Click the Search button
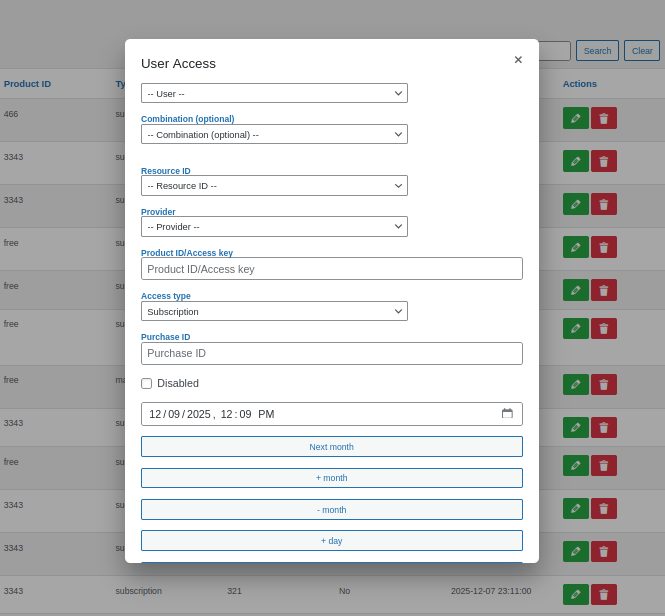The height and width of the screenshot is (616, 665). coord(597,51)
